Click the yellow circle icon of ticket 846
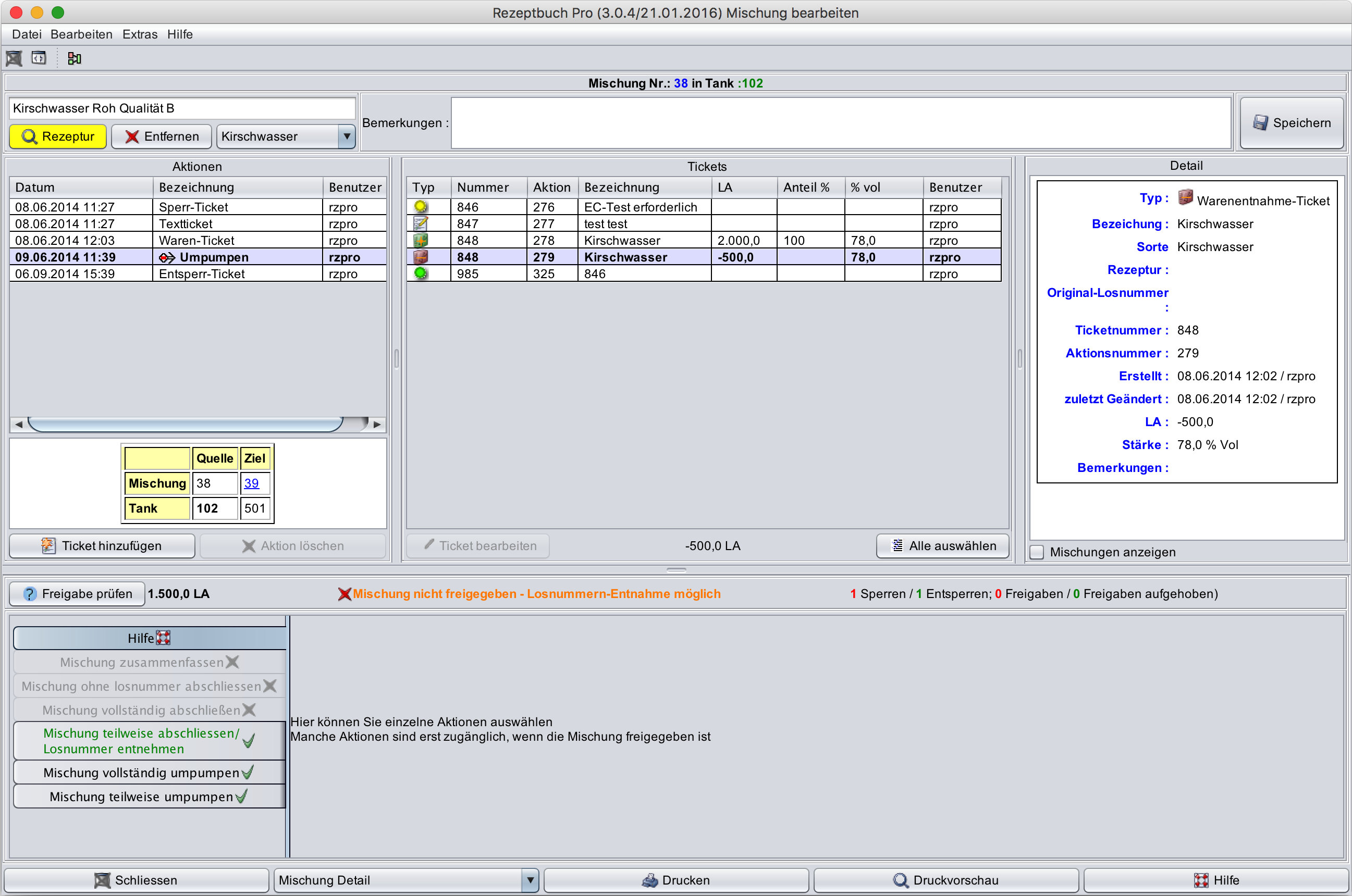The width and height of the screenshot is (1352, 896). pyautogui.click(x=421, y=207)
